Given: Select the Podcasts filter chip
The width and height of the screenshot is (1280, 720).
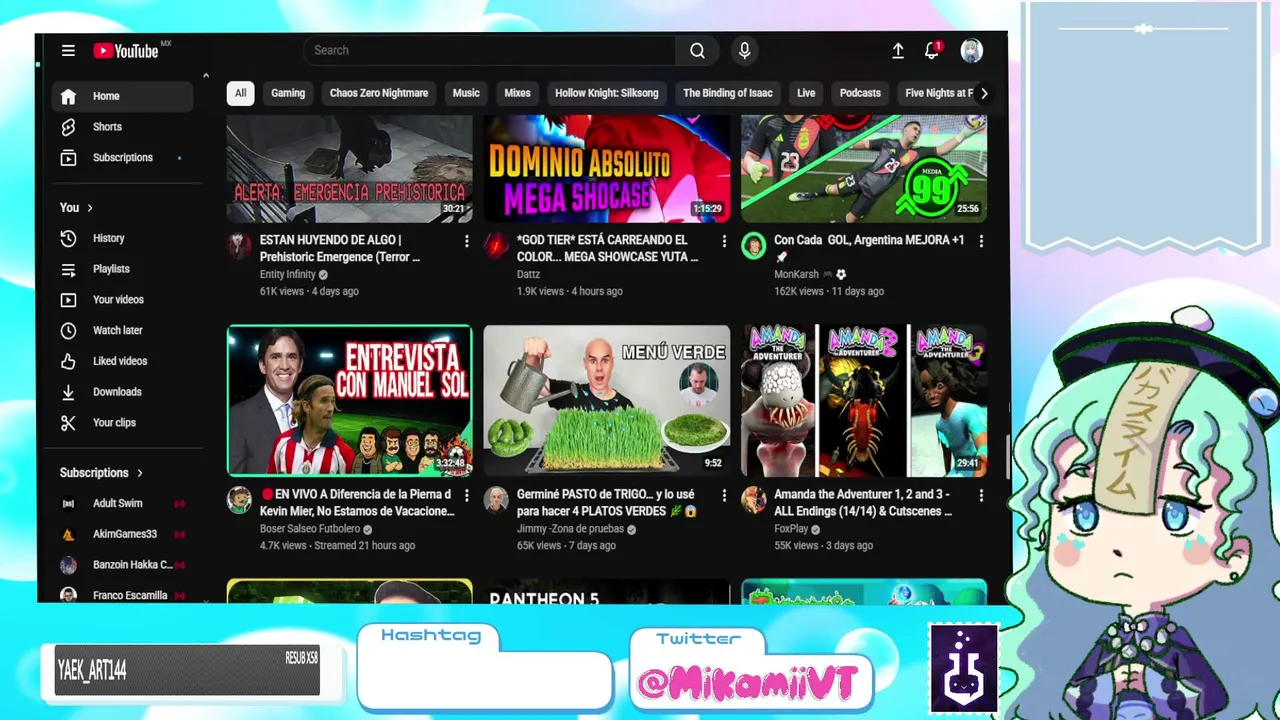Looking at the screenshot, I should tap(860, 93).
